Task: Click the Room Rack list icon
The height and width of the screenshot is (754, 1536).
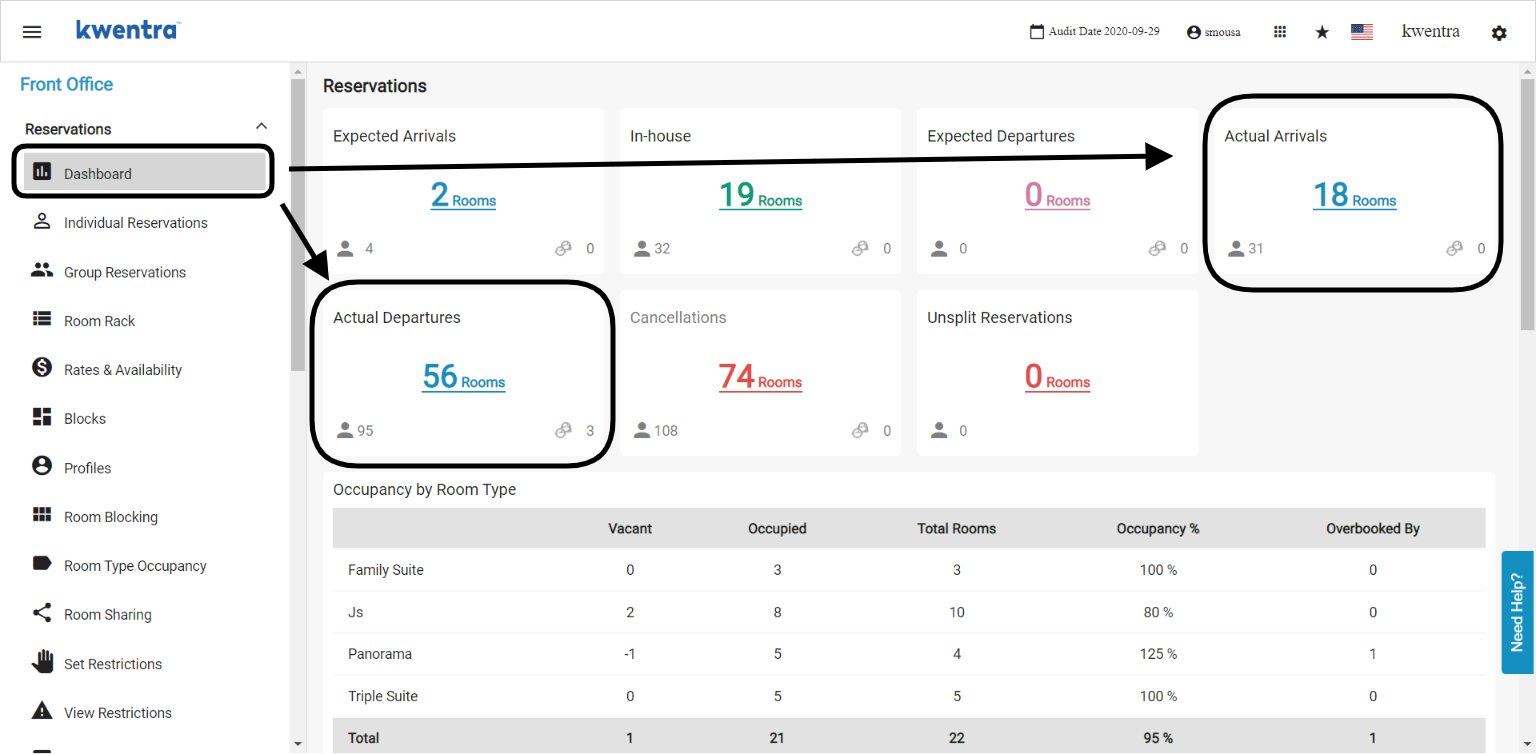Action: 42,319
